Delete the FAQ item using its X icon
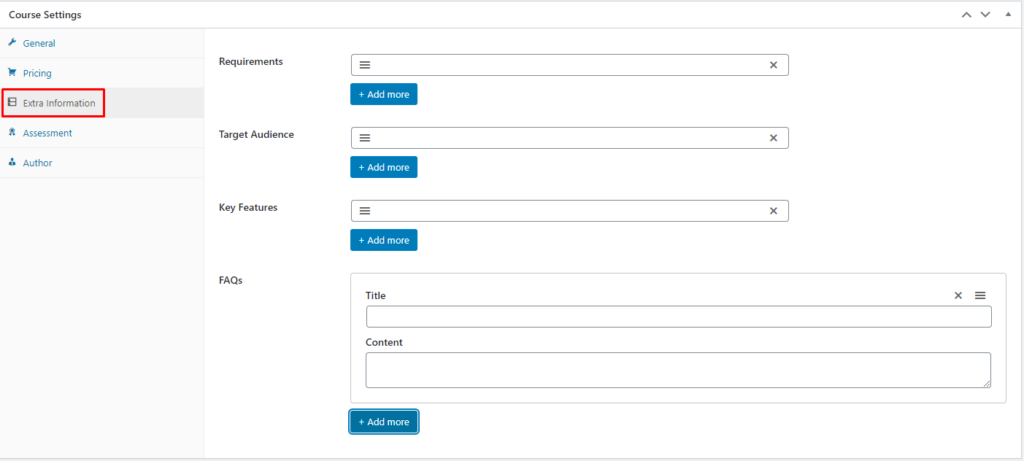Viewport: 1024px width, 461px height. pos(958,296)
